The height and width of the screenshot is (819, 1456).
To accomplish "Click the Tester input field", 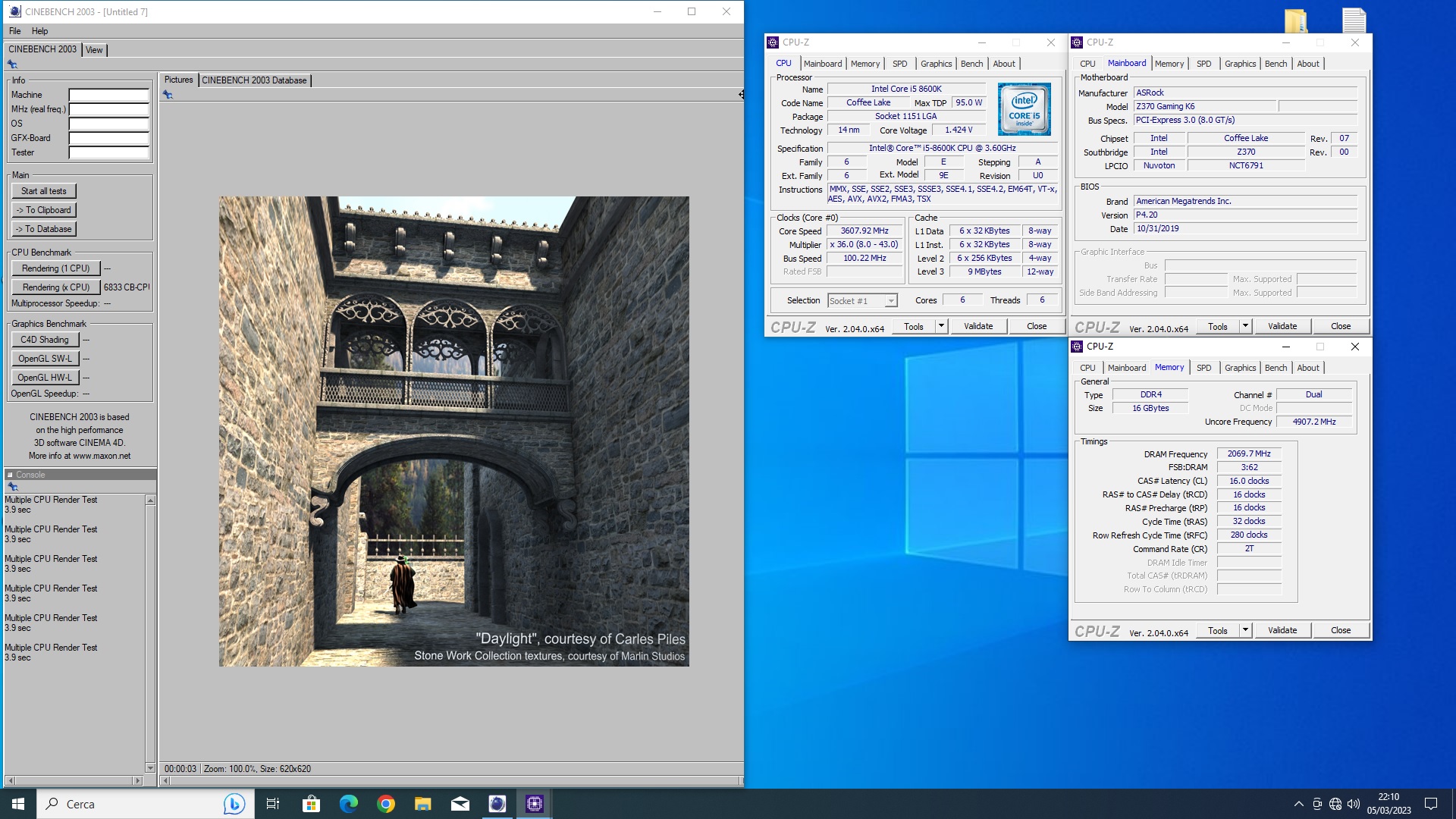I will click(x=109, y=152).
